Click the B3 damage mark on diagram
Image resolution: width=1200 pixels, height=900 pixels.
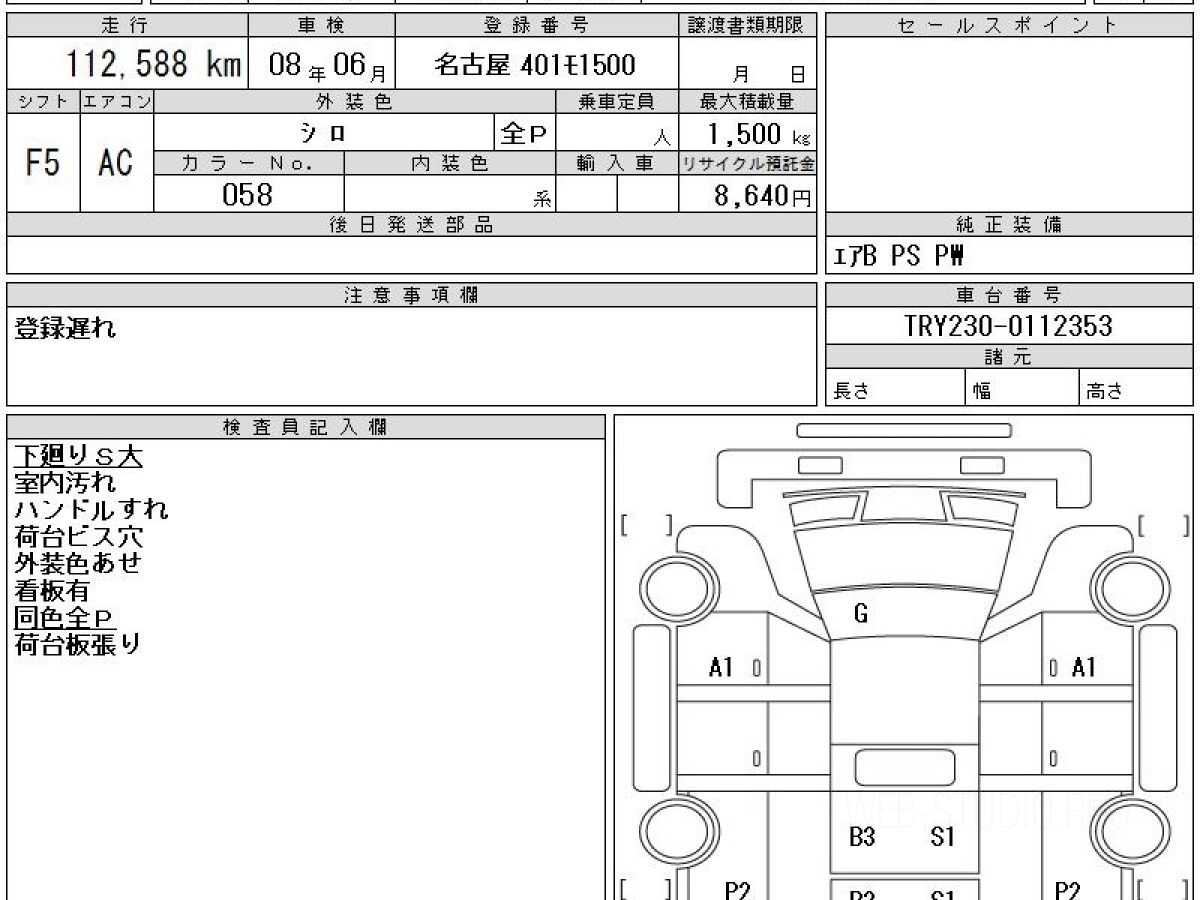pyautogui.click(x=862, y=838)
